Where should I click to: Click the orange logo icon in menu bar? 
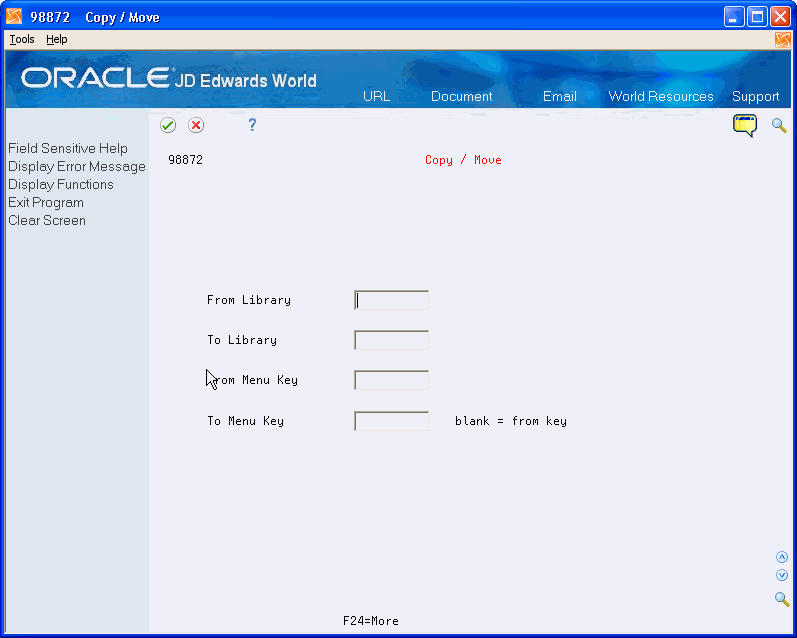pyautogui.click(x=783, y=40)
